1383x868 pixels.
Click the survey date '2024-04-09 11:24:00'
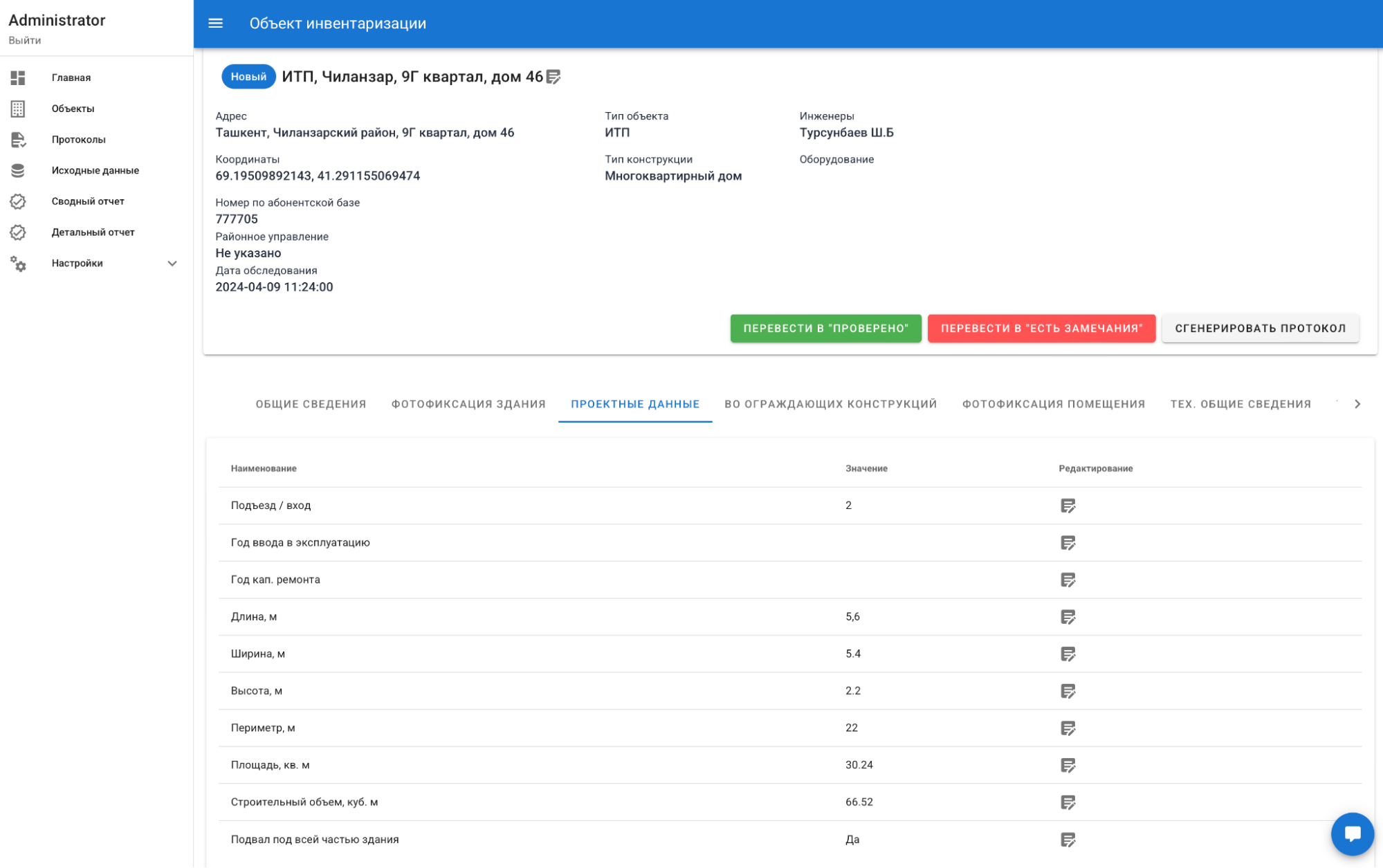(x=274, y=287)
